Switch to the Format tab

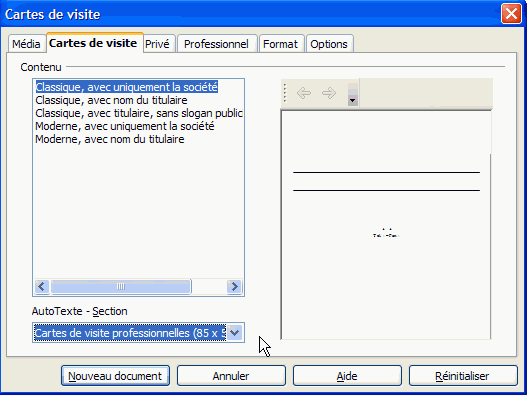point(281,44)
